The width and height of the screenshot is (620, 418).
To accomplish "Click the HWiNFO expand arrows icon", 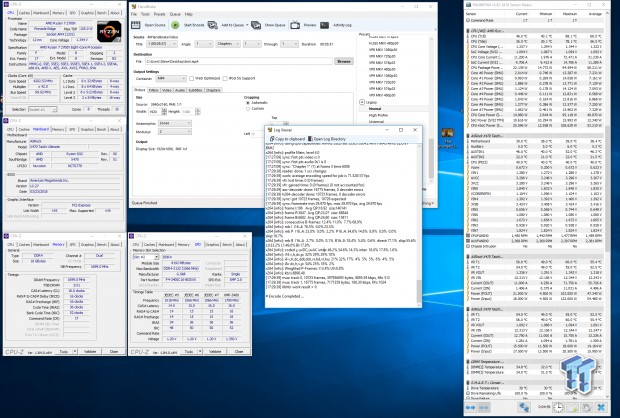I will (x=471, y=407).
